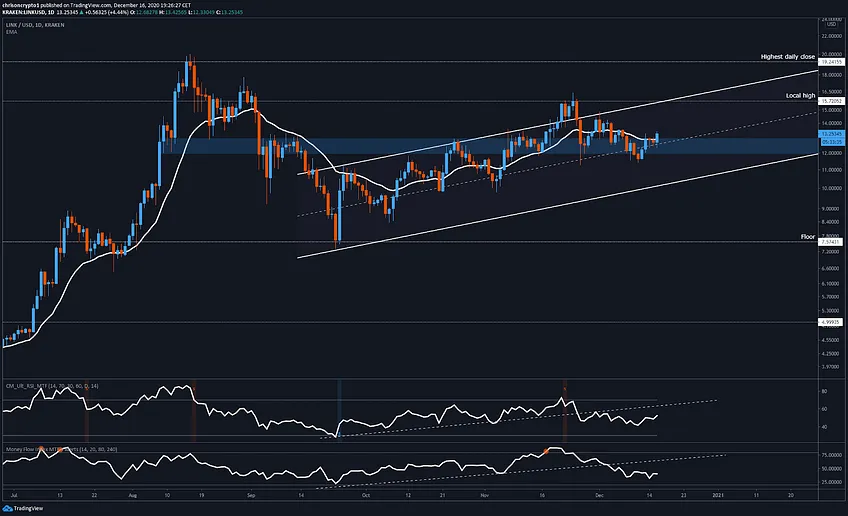
Task: Select the 'Local high' text annotation
Action: [800, 96]
